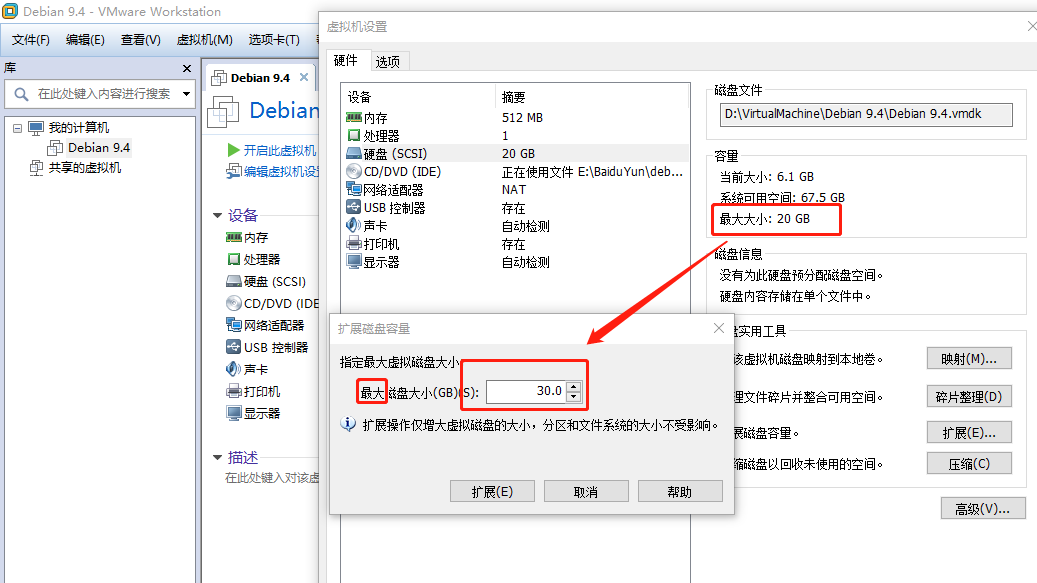Click the 512 MB memory summary value
The image size is (1037, 583).
(x=522, y=117)
